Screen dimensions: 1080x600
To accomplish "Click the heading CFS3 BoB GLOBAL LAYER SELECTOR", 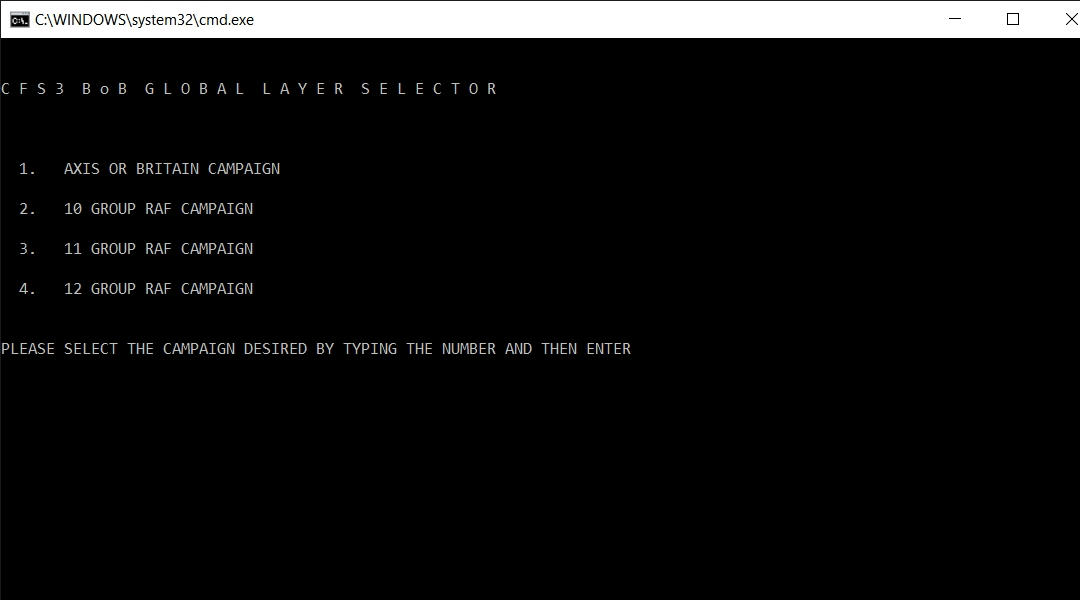I will pyautogui.click(x=249, y=89).
